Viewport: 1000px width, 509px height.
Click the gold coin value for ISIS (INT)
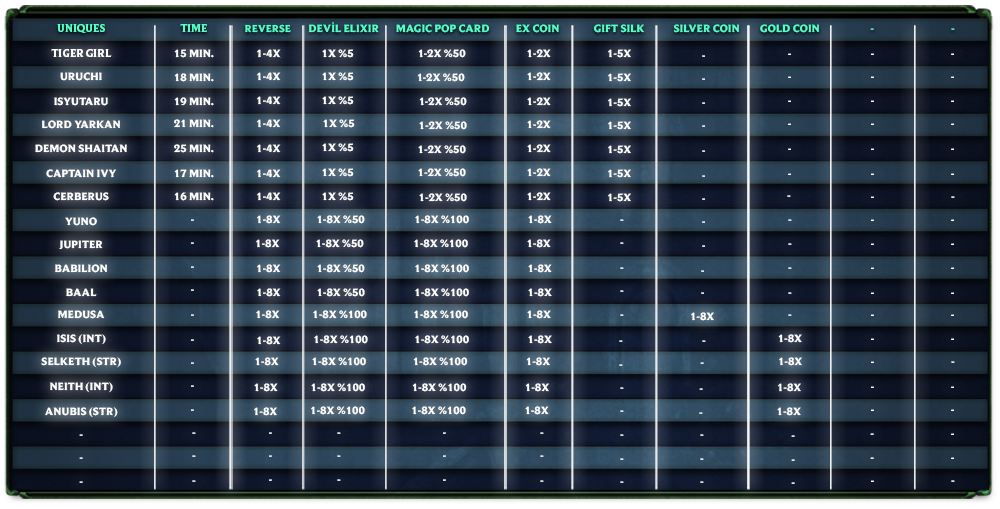coord(789,339)
